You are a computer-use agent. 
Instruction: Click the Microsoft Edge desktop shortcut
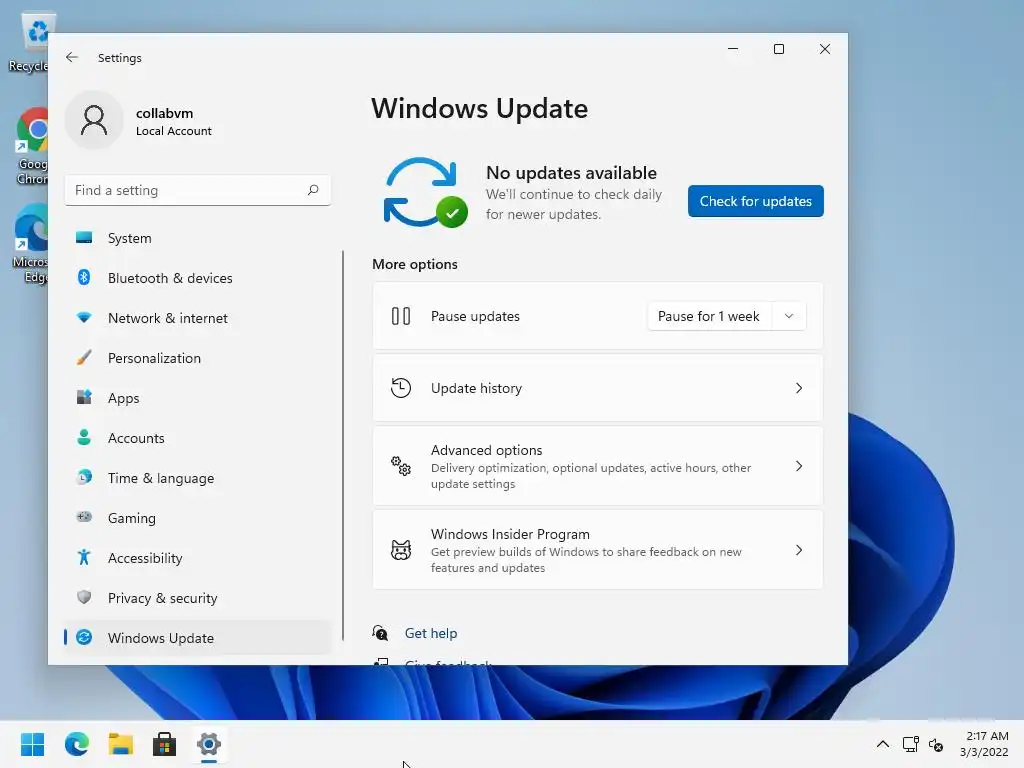(30, 243)
